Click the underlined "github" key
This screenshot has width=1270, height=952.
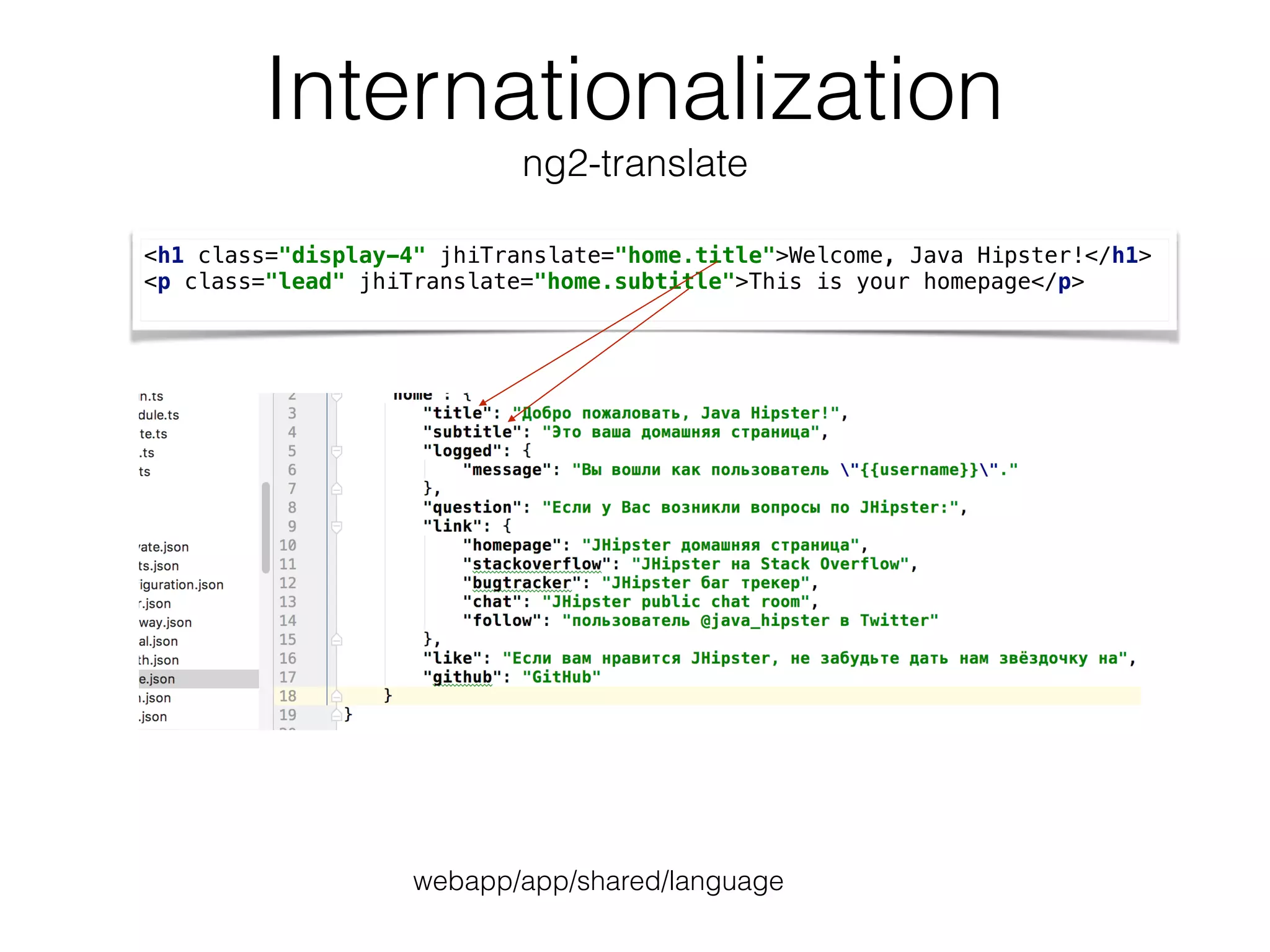click(x=462, y=677)
